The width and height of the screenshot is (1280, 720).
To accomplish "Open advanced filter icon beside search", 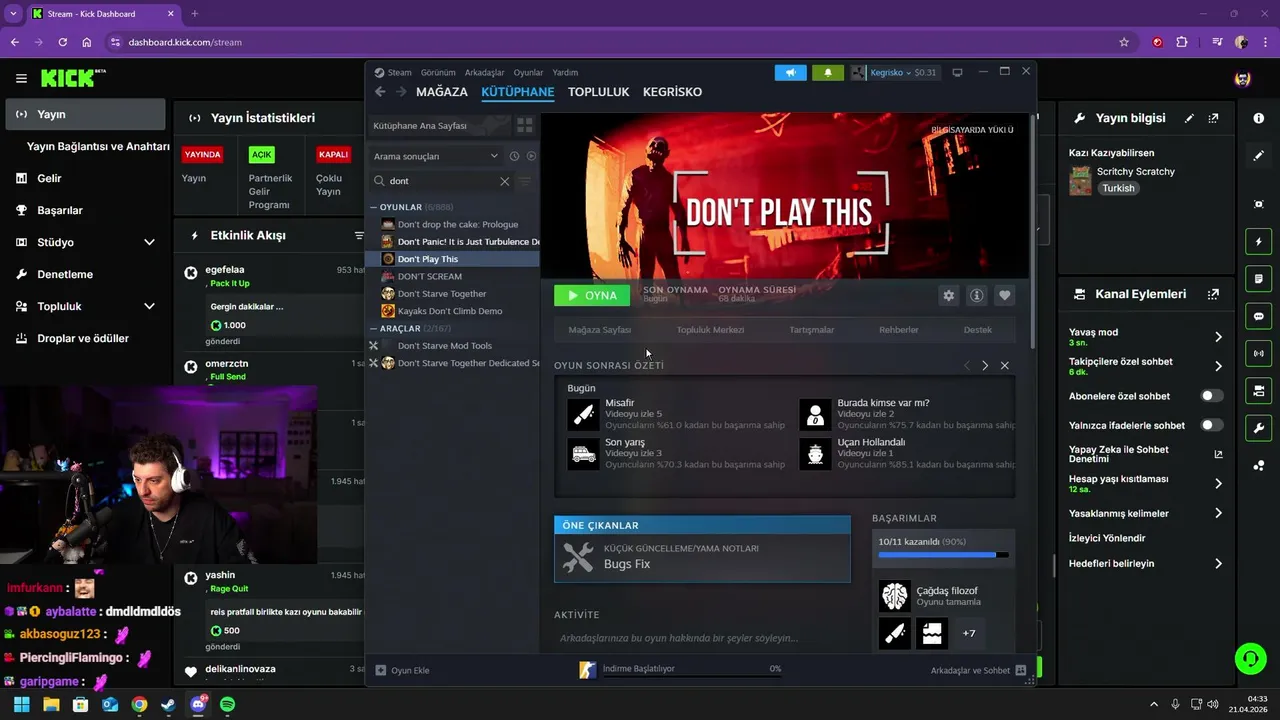I will (524, 181).
